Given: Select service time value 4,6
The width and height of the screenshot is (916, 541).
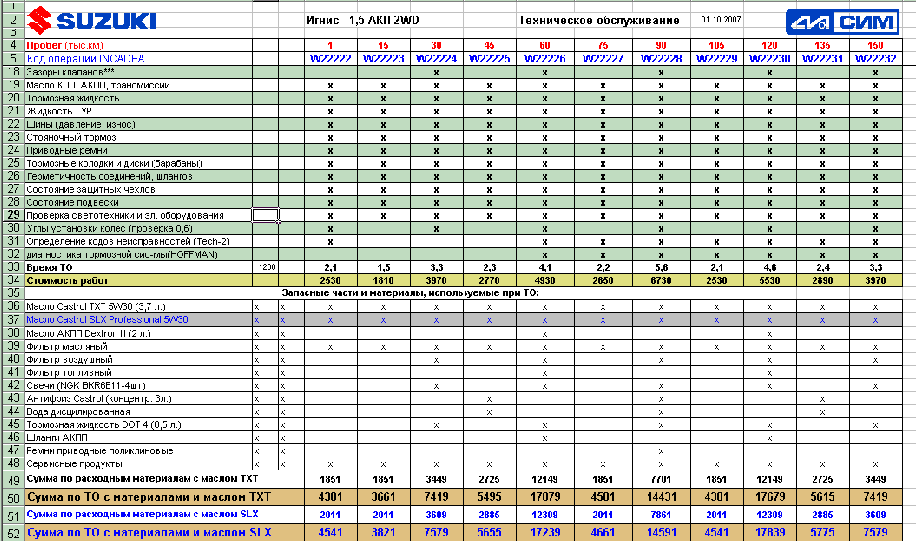Looking at the screenshot, I should point(769,268).
